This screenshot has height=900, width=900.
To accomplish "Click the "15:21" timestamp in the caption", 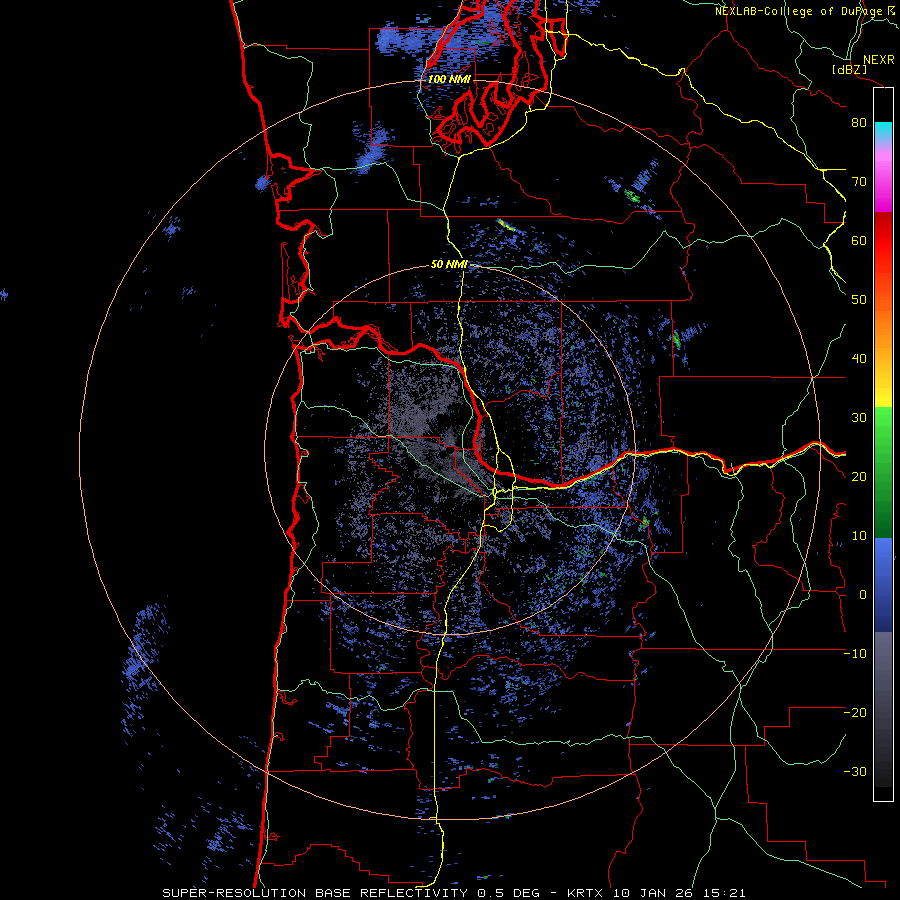I will [x=726, y=893].
